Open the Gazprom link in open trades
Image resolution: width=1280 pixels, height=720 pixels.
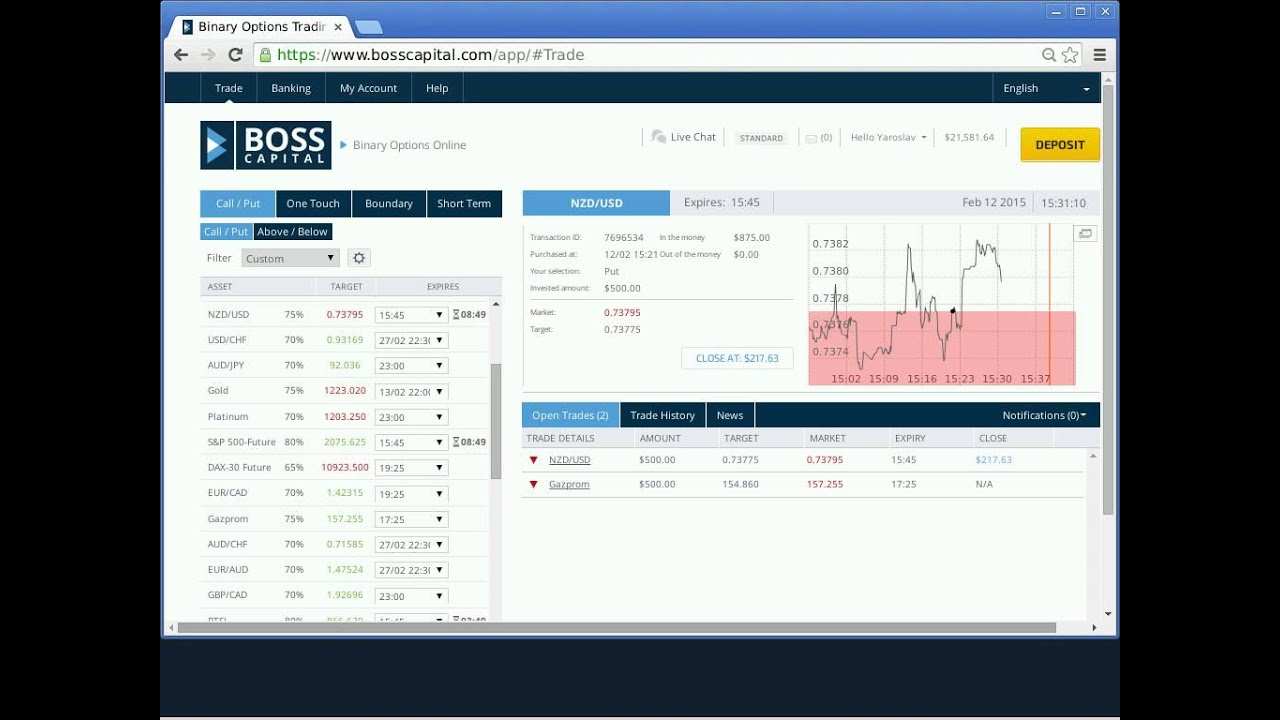tap(569, 484)
